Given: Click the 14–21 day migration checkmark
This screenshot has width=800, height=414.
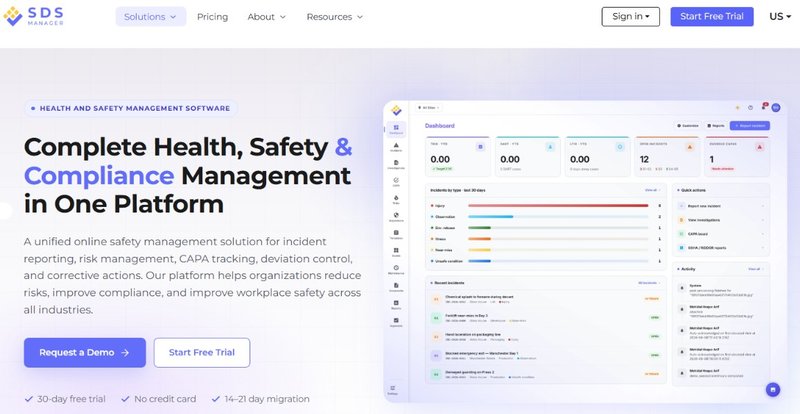Looking at the screenshot, I should (216, 399).
